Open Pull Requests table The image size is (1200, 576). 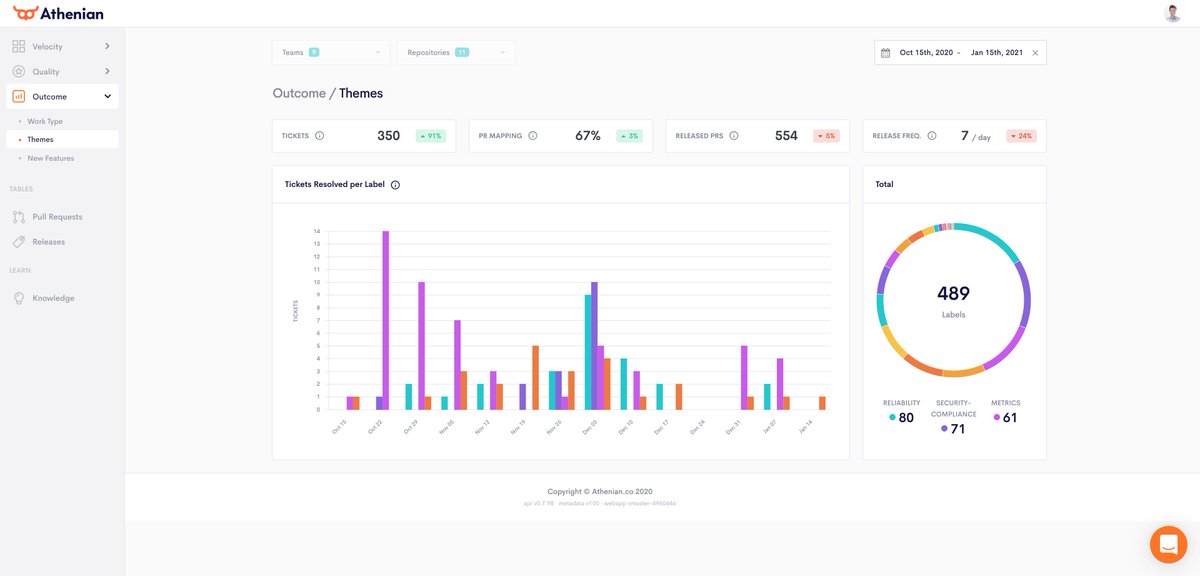57,217
